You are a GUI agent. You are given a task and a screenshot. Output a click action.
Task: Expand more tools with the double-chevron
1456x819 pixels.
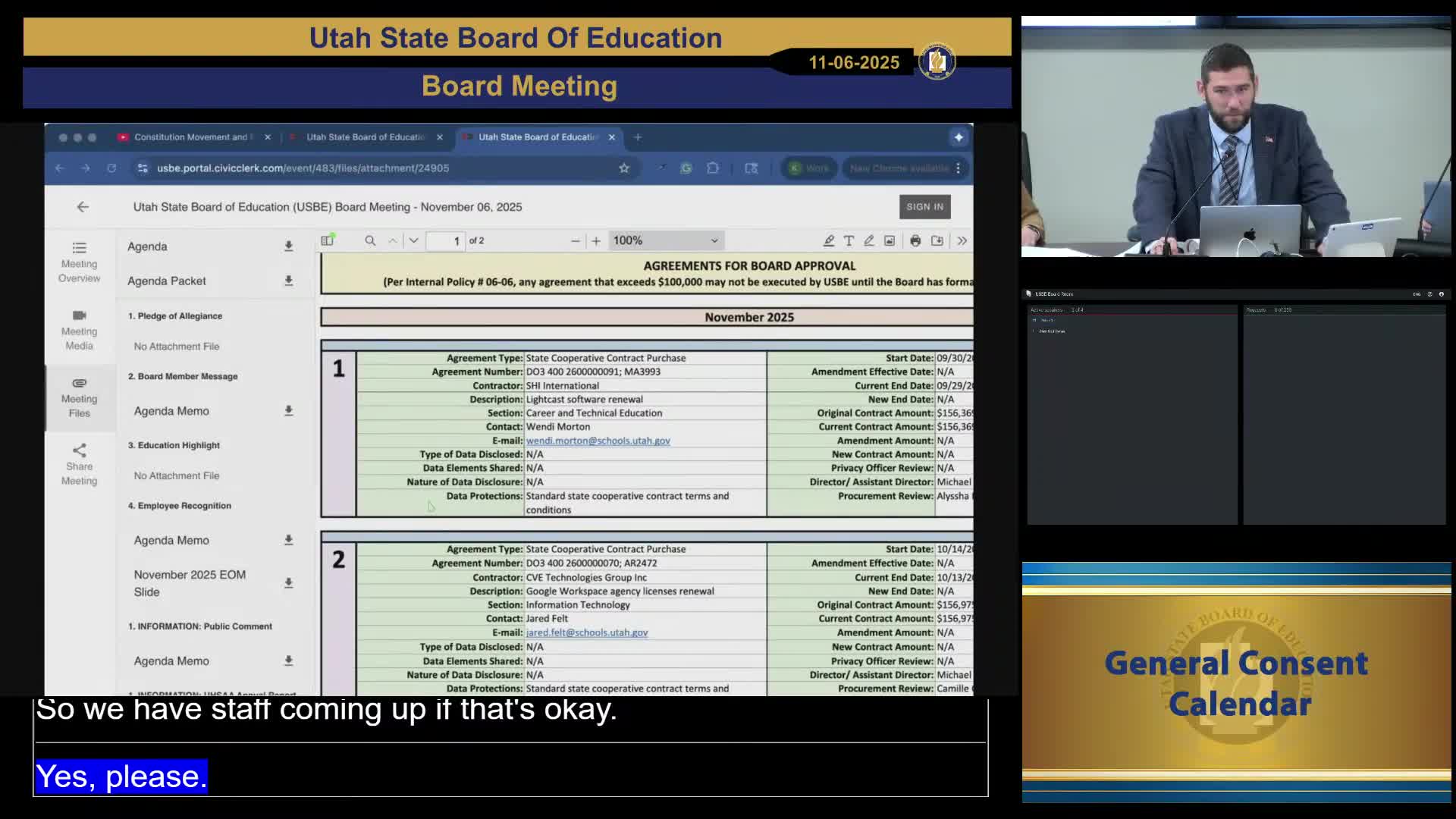pyautogui.click(x=962, y=240)
